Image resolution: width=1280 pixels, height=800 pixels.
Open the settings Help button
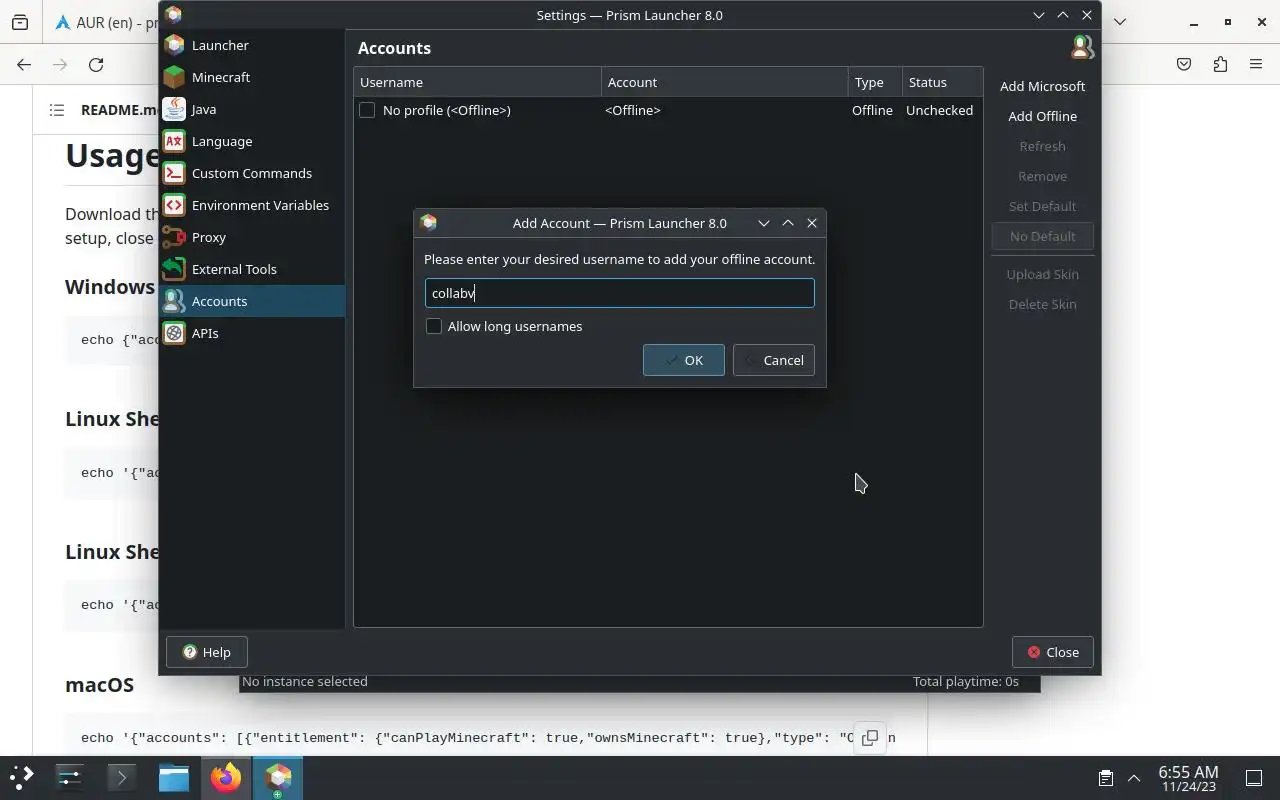point(207,652)
